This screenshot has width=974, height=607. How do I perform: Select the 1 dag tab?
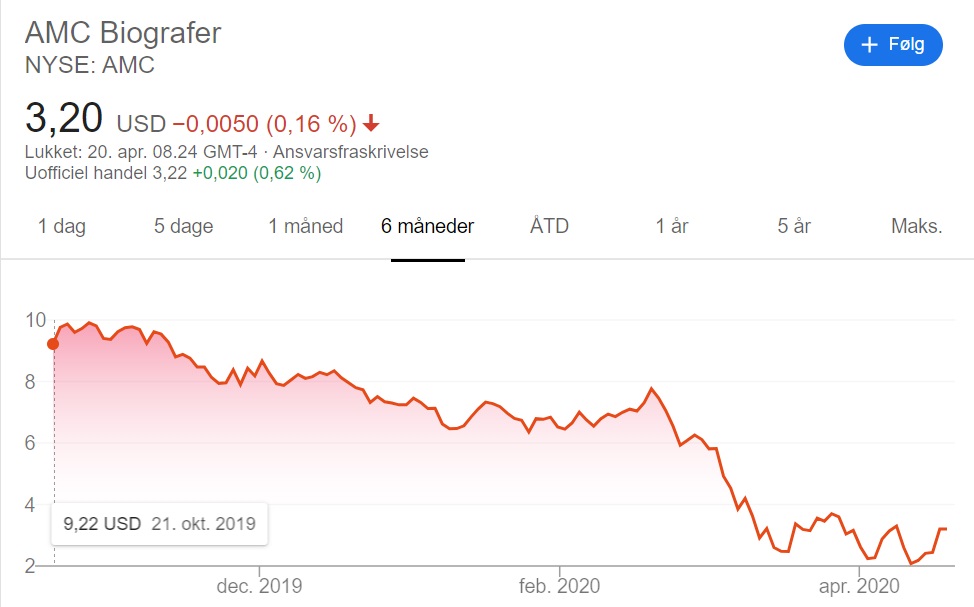click(61, 226)
